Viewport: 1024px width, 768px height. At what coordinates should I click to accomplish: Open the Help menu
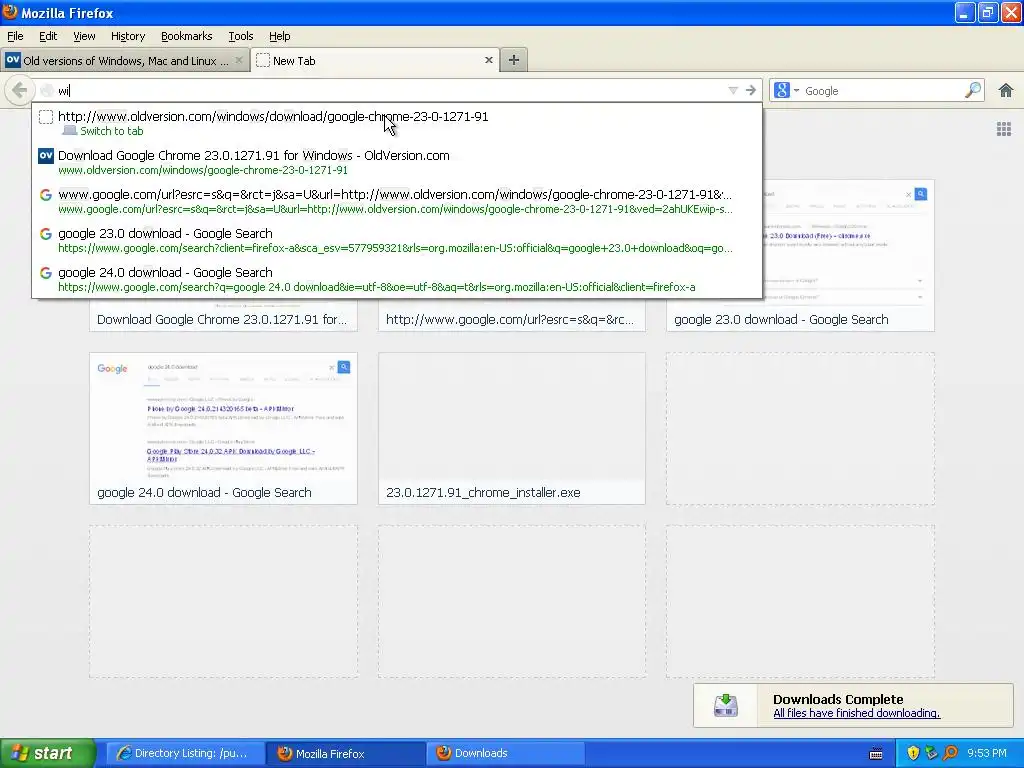280,36
